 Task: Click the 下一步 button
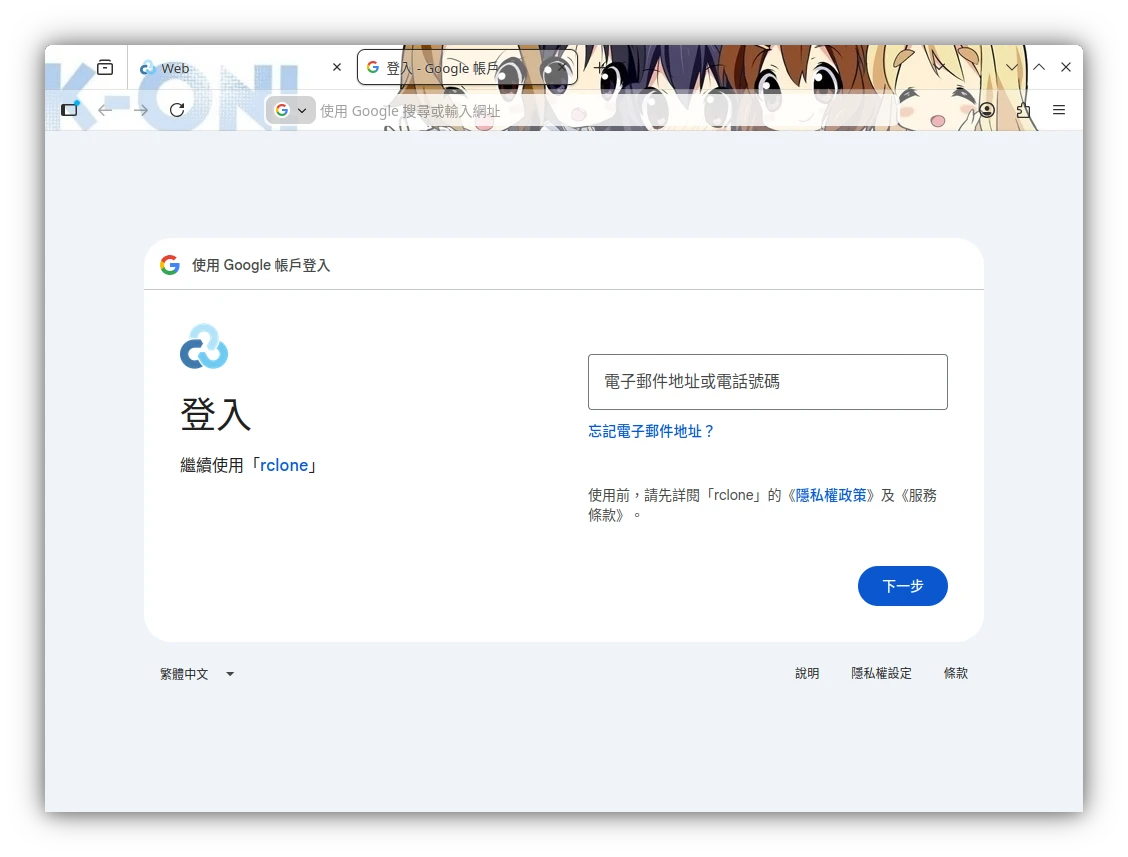click(902, 586)
